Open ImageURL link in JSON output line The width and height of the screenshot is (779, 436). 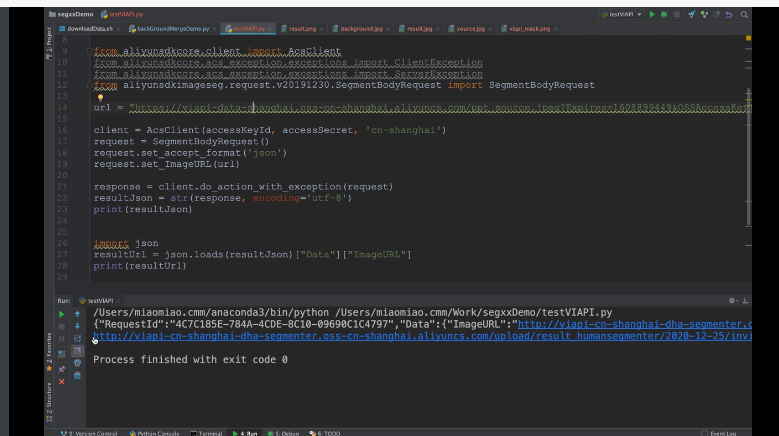(x=634, y=324)
